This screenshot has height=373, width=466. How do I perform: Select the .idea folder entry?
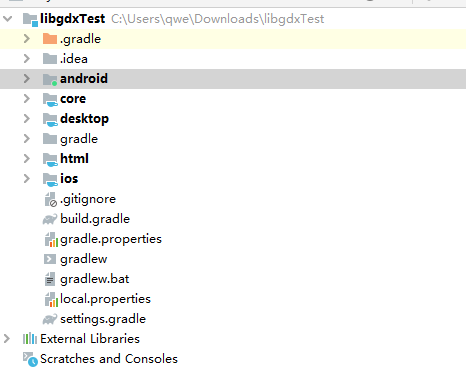pos(74,59)
